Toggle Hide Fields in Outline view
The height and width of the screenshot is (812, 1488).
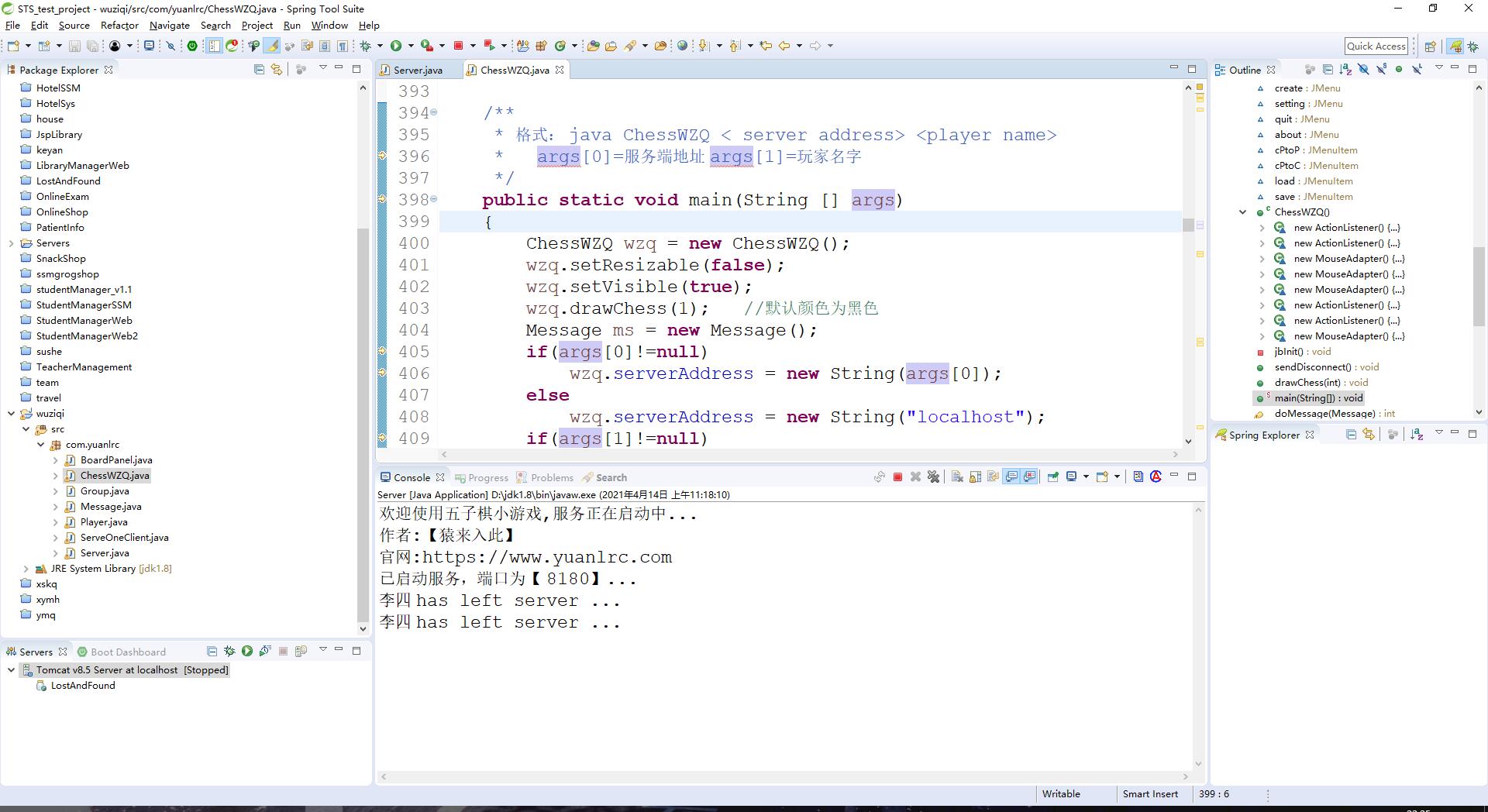coord(1363,70)
